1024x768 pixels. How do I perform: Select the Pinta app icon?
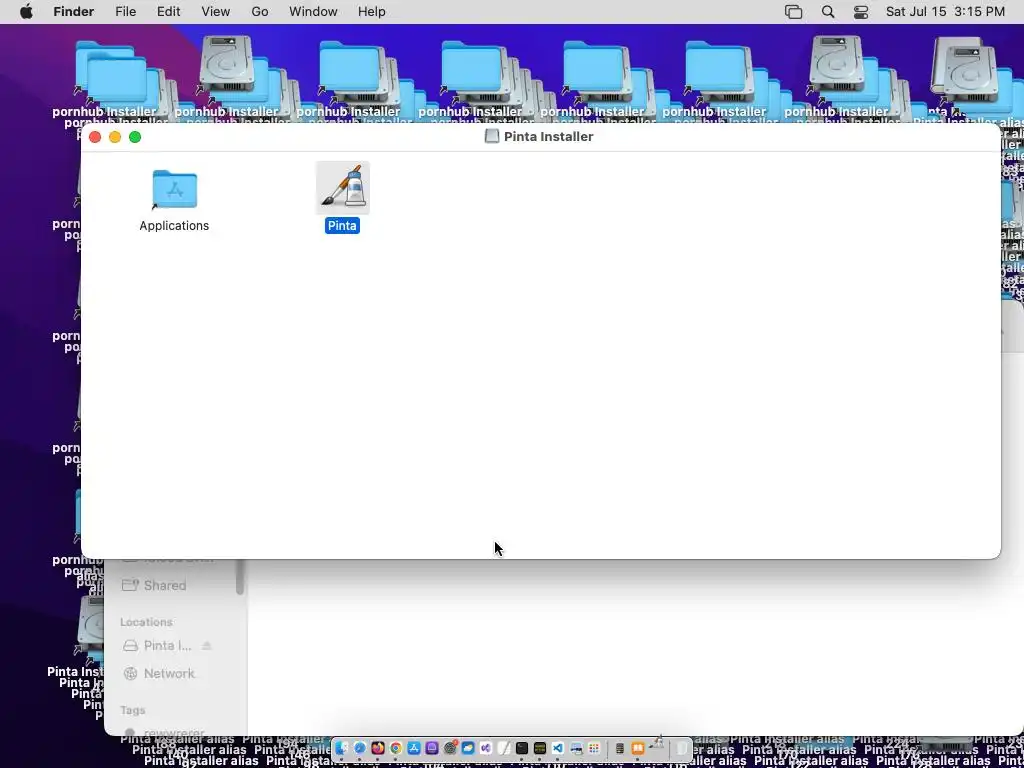(x=342, y=187)
